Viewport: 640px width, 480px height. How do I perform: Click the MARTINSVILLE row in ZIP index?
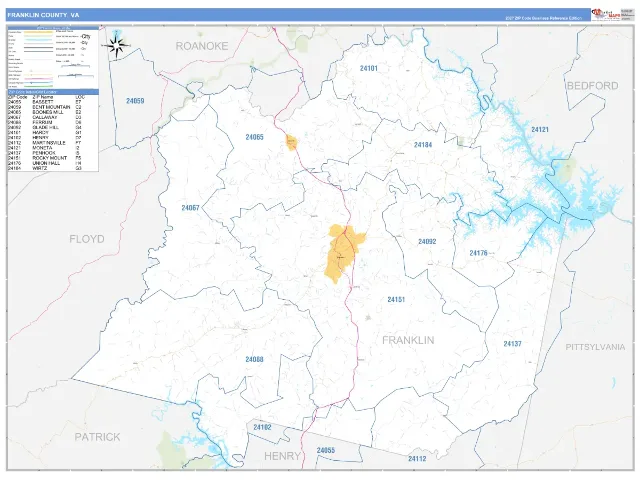click(45, 143)
